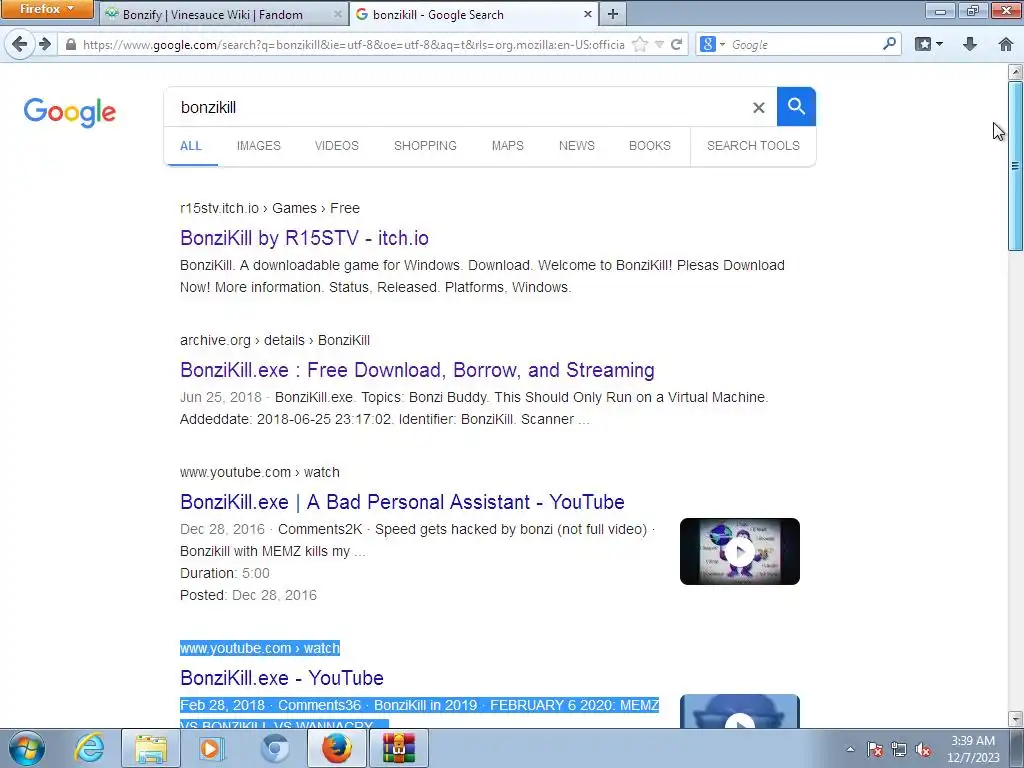The image size is (1024, 768).
Task: Click the Google logo
Action: [x=70, y=112]
